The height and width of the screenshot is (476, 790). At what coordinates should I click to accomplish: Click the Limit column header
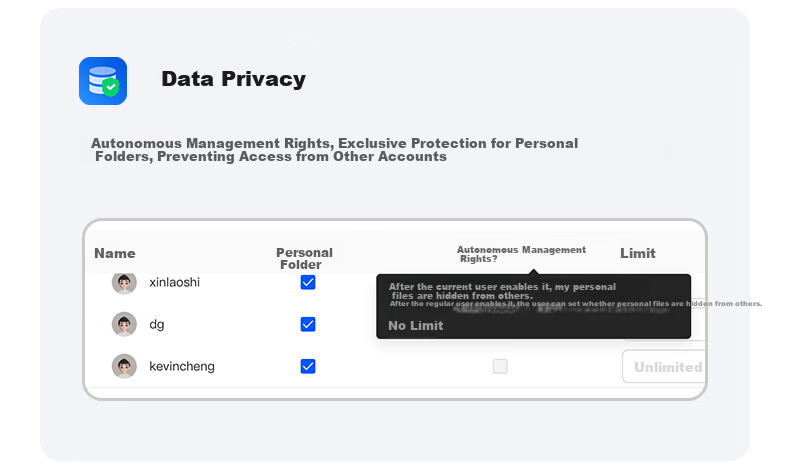coord(638,253)
